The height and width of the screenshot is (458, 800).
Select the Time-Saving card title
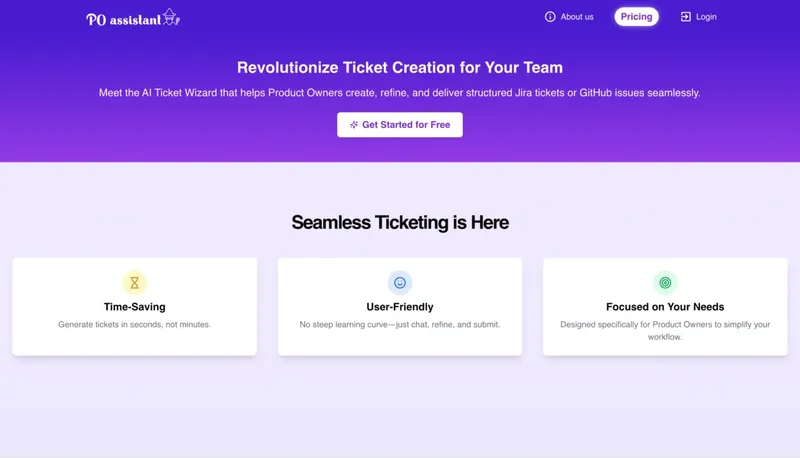point(134,307)
